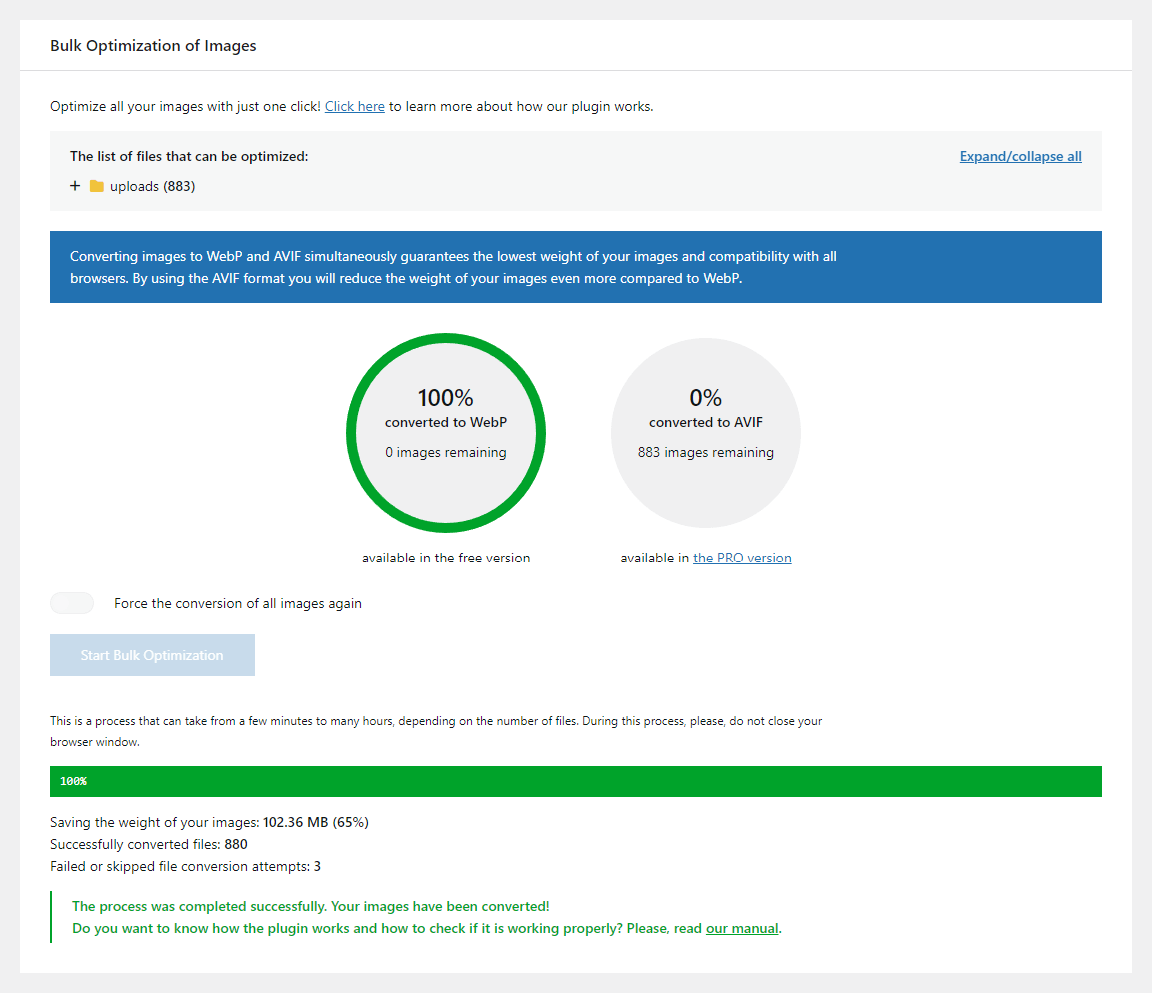The image size is (1152, 993).
Task: Click the green 100% progress bar
Action: [x=576, y=781]
